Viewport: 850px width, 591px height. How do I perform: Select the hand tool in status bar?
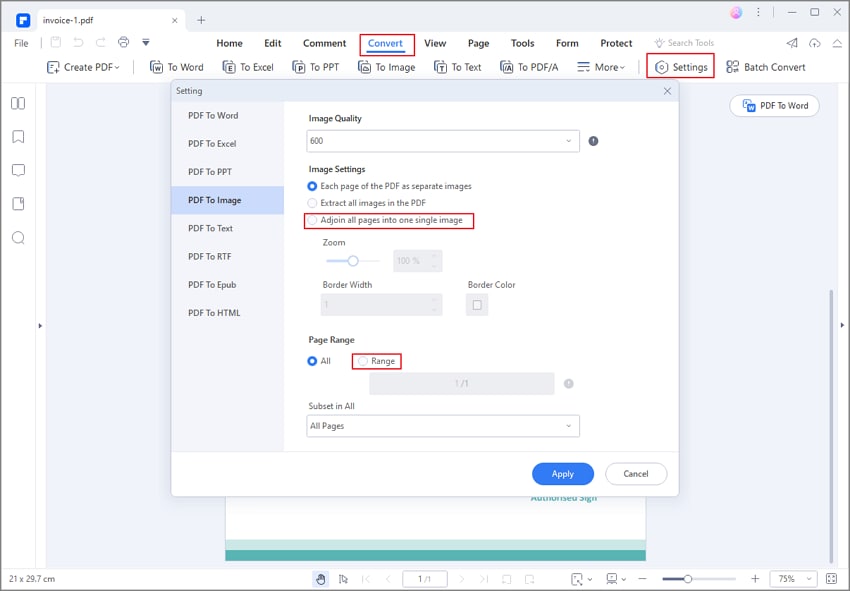[x=321, y=579]
